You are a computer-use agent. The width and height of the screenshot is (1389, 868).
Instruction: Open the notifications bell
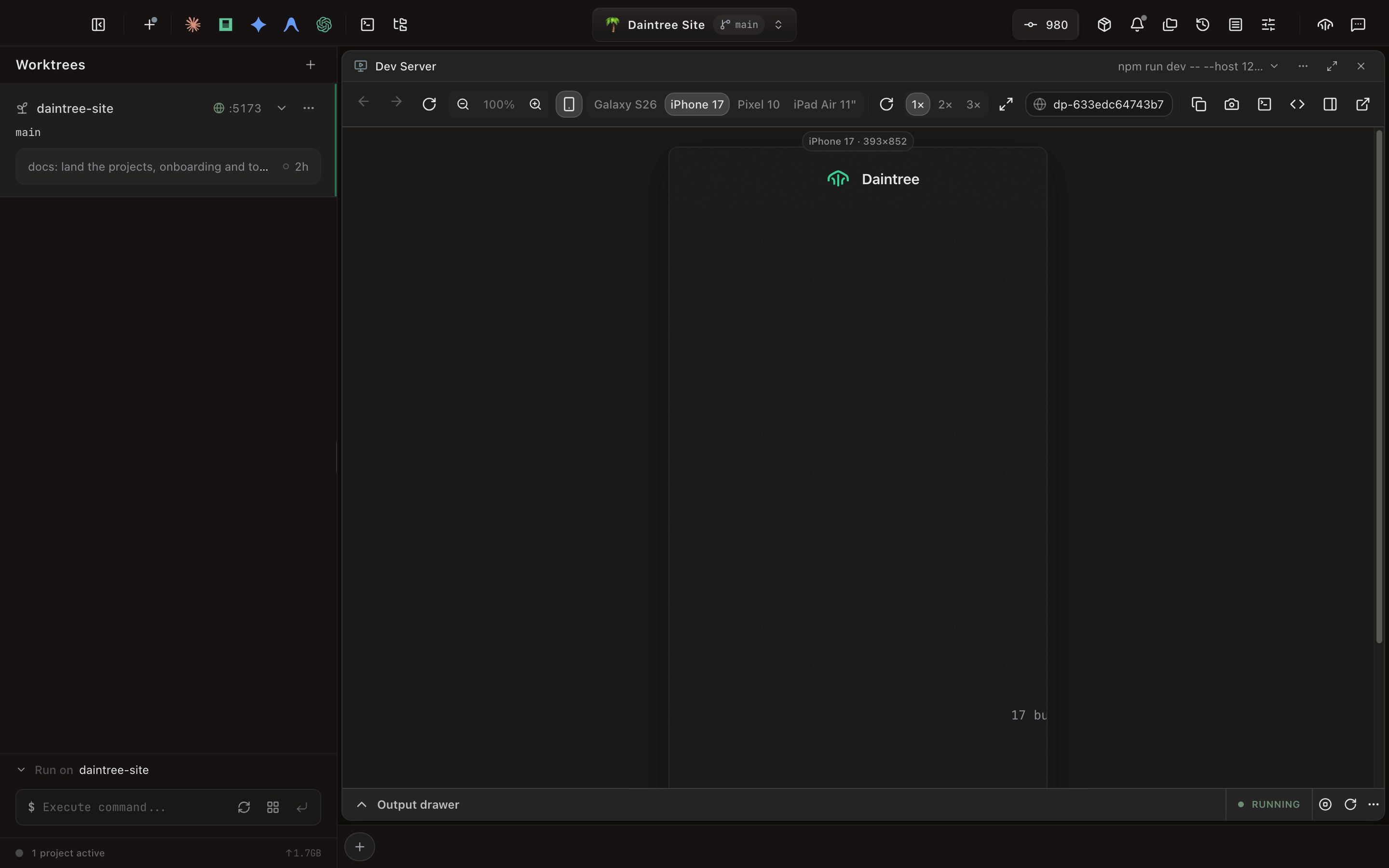tap(1137, 25)
